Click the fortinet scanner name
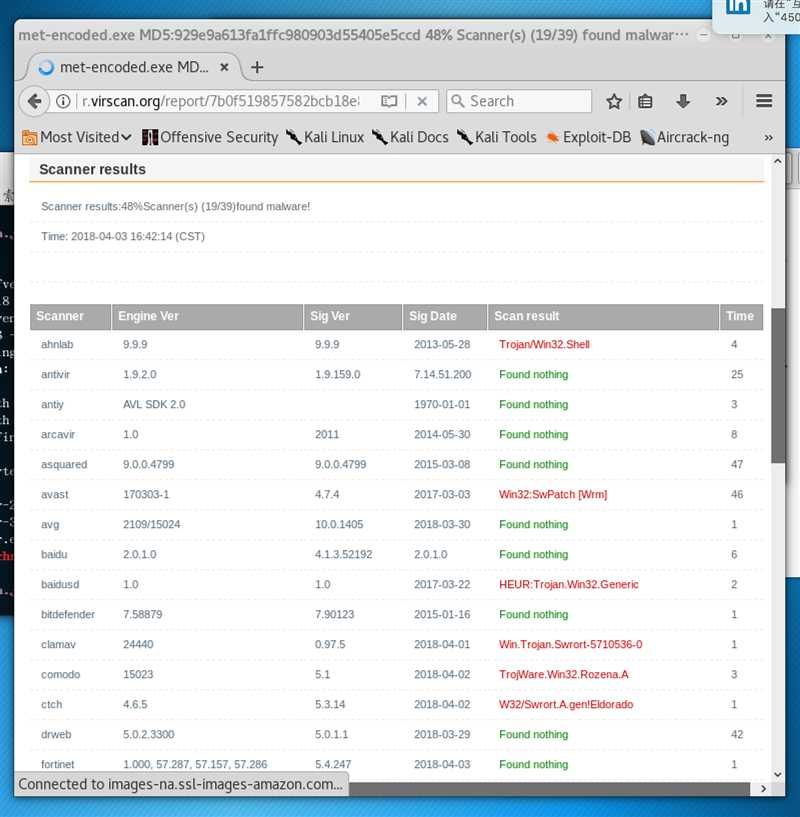 click(57, 764)
